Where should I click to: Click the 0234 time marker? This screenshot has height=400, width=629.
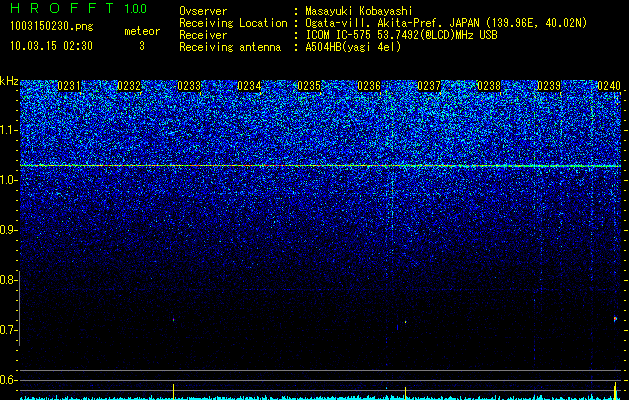pyautogui.click(x=249, y=86)
